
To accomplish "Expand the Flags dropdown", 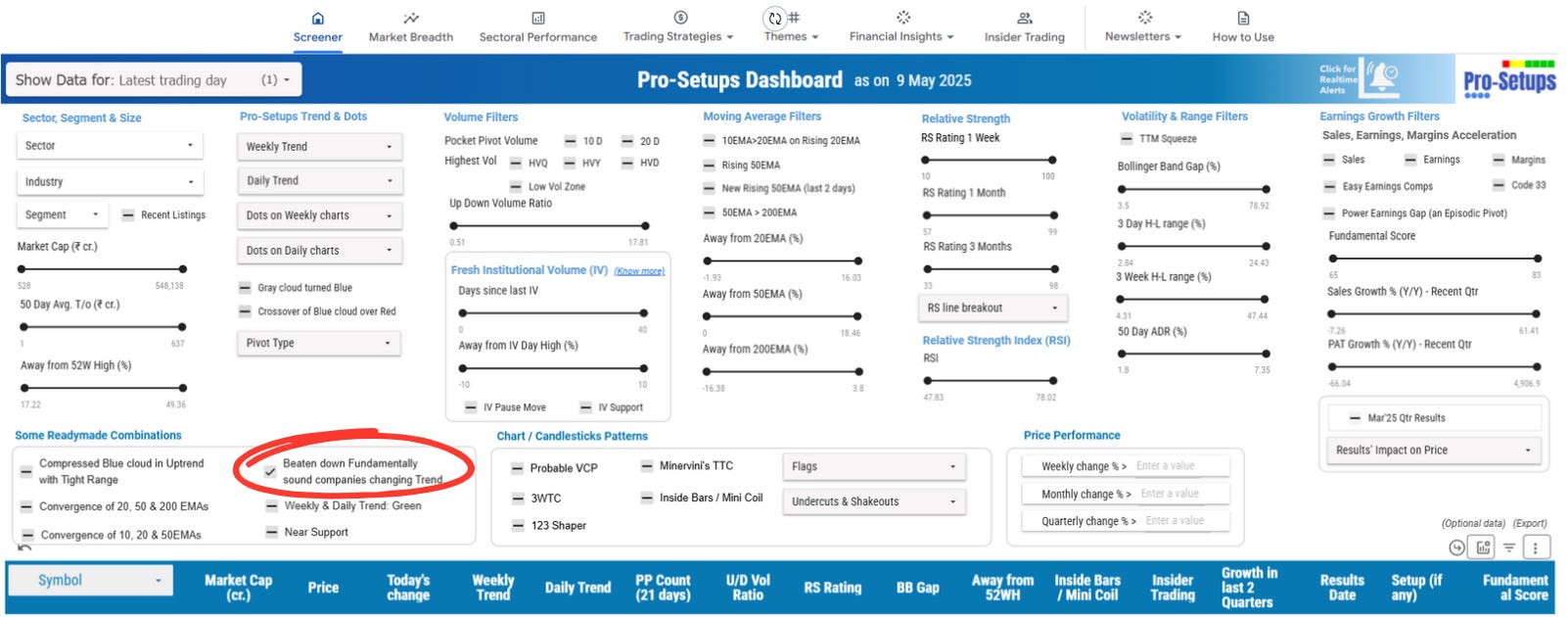I will (x=874, y=466).
